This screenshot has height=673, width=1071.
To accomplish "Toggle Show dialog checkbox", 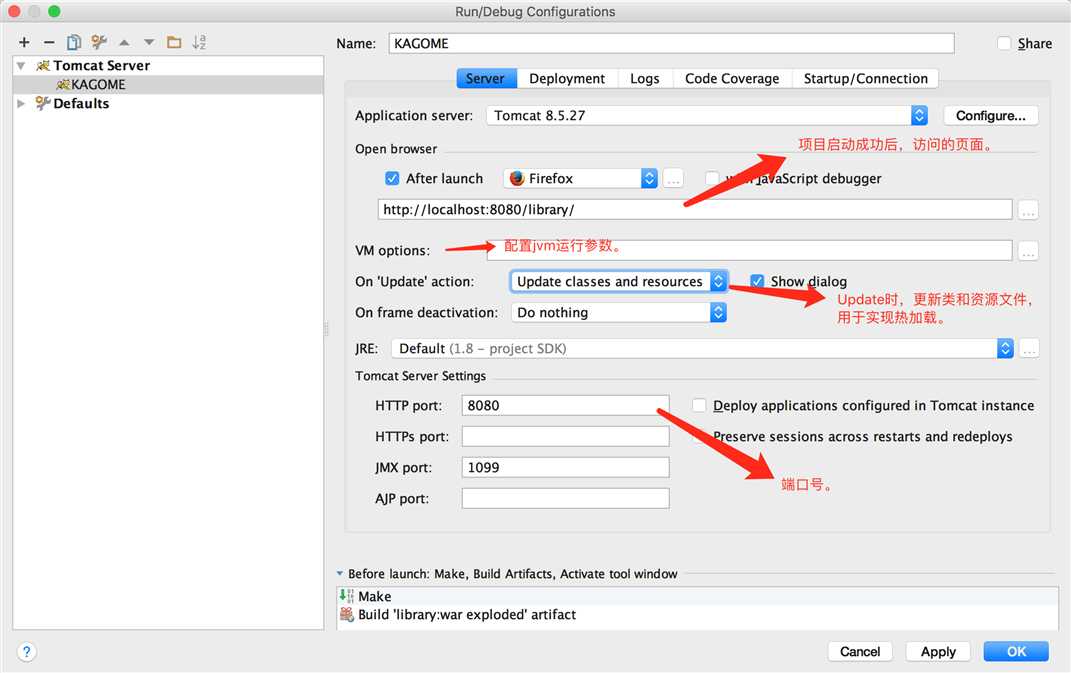I will (x=757, y=281).
